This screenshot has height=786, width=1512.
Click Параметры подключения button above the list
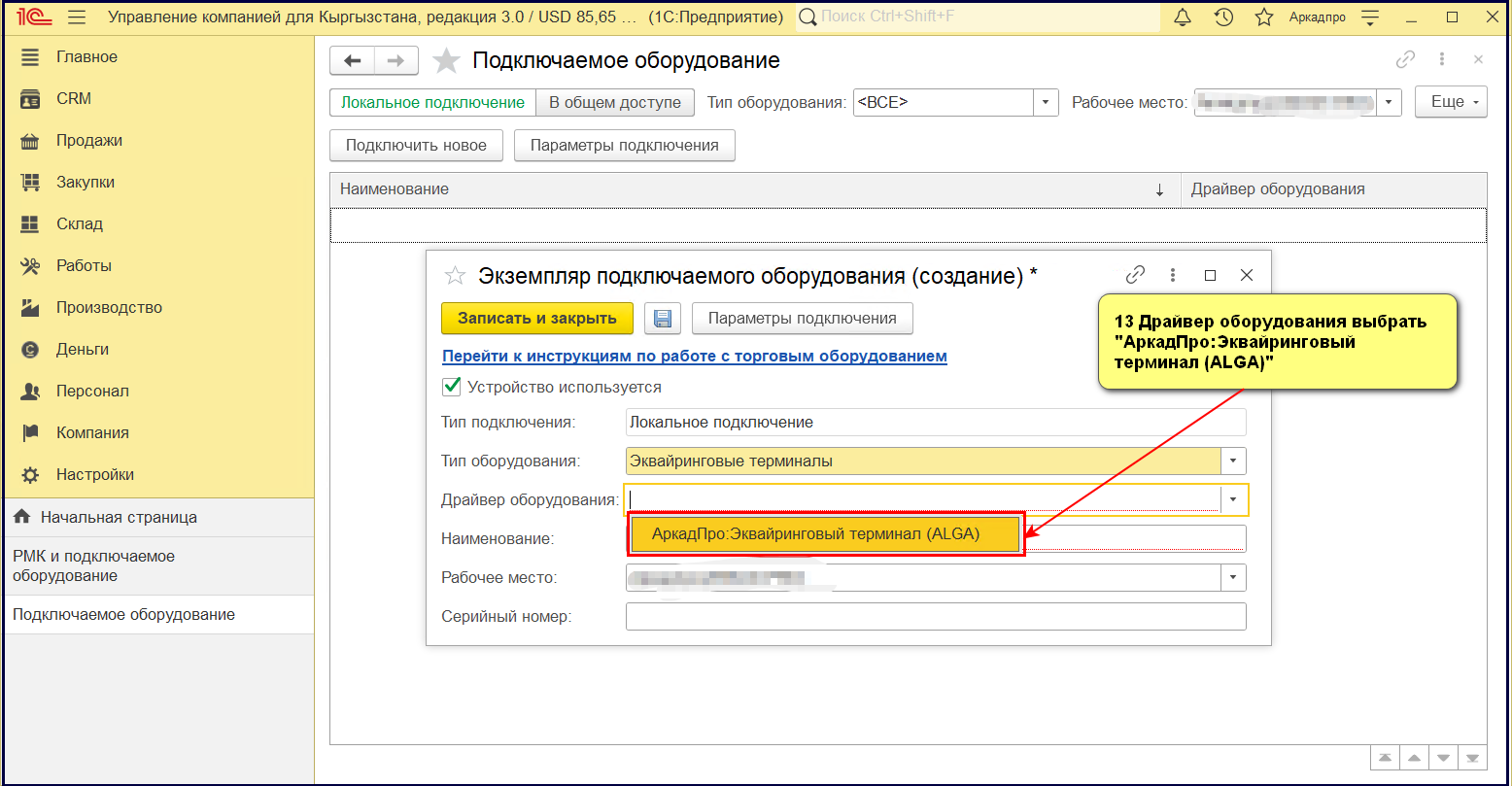(x=624, y=146)
